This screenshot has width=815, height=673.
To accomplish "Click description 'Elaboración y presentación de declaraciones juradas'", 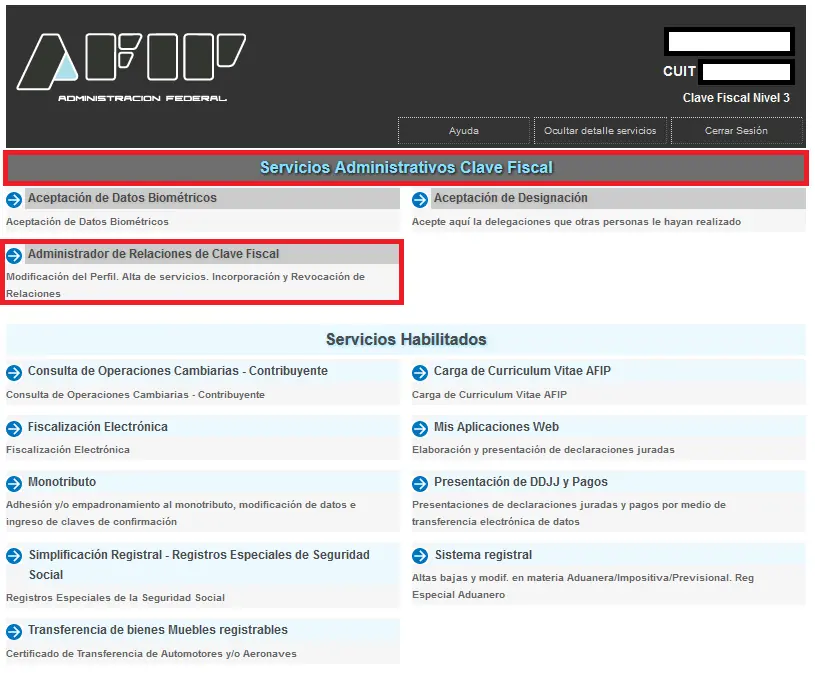I will tap(543, 450).
